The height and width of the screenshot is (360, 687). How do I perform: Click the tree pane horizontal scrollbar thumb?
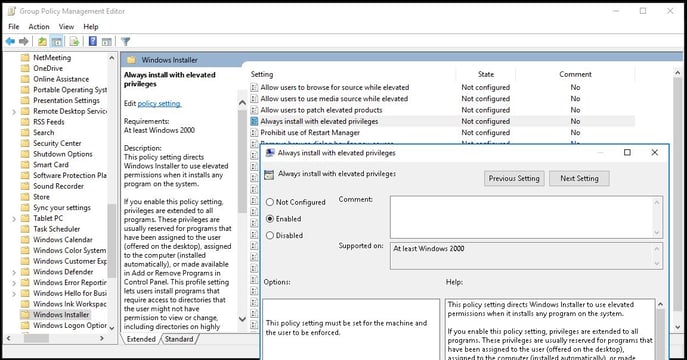36,339
